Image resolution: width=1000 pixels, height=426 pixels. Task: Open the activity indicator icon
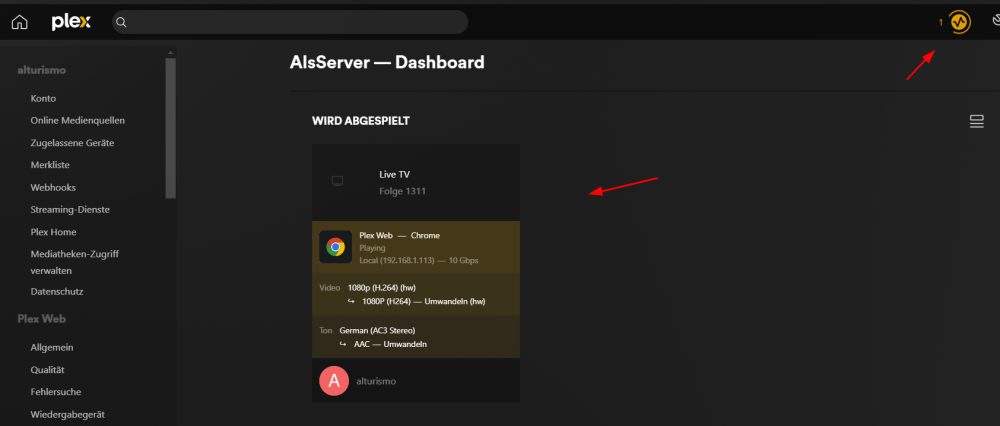coord(959,22)
